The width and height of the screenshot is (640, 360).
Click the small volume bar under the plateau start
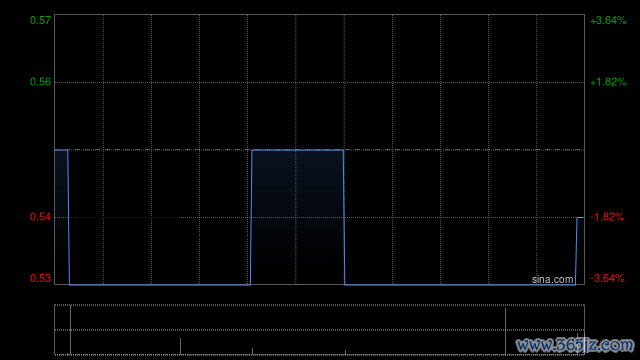(x=252, y=351)
